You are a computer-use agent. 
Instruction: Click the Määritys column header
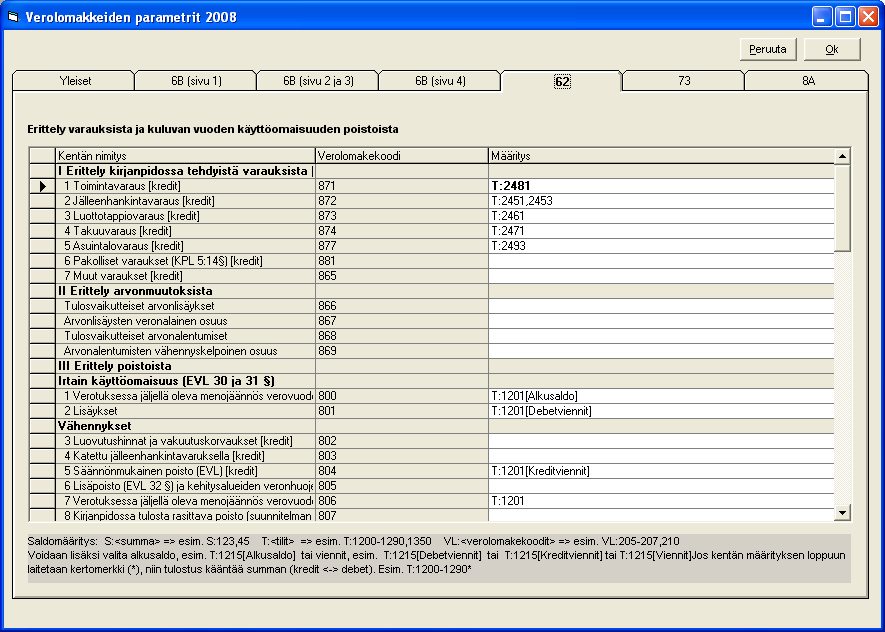tap(661, 156)
